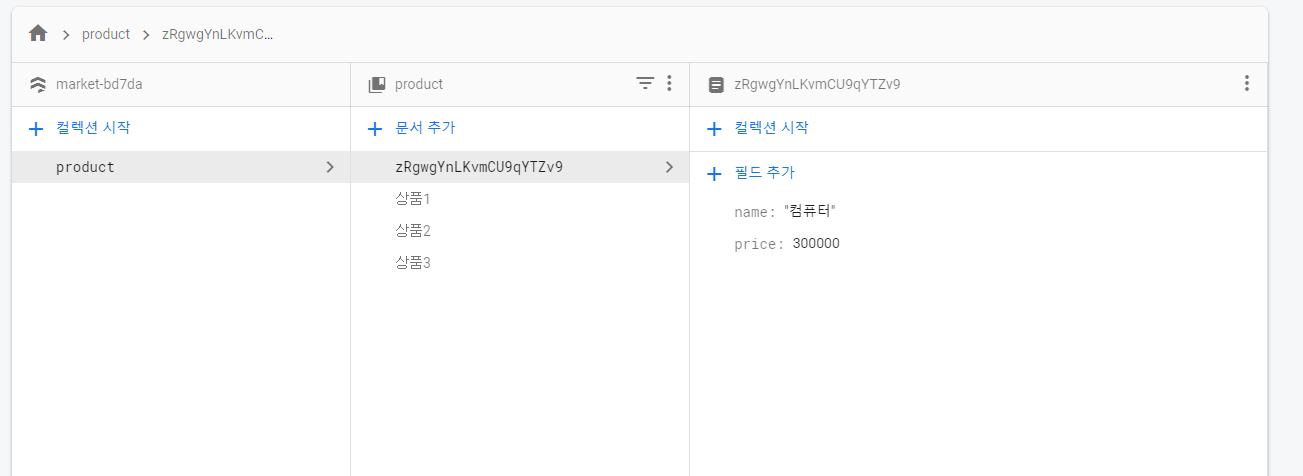Select the name field key
Viewport: 1303px width, 476px height.
pos(755,212)
